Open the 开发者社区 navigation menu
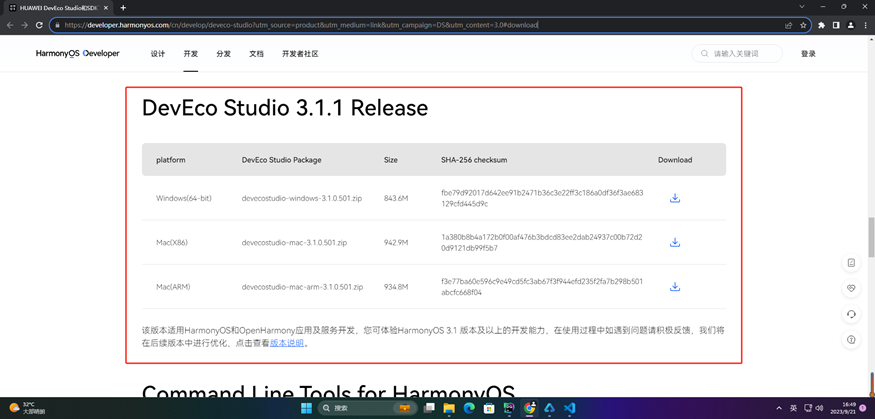 (300, 54)
